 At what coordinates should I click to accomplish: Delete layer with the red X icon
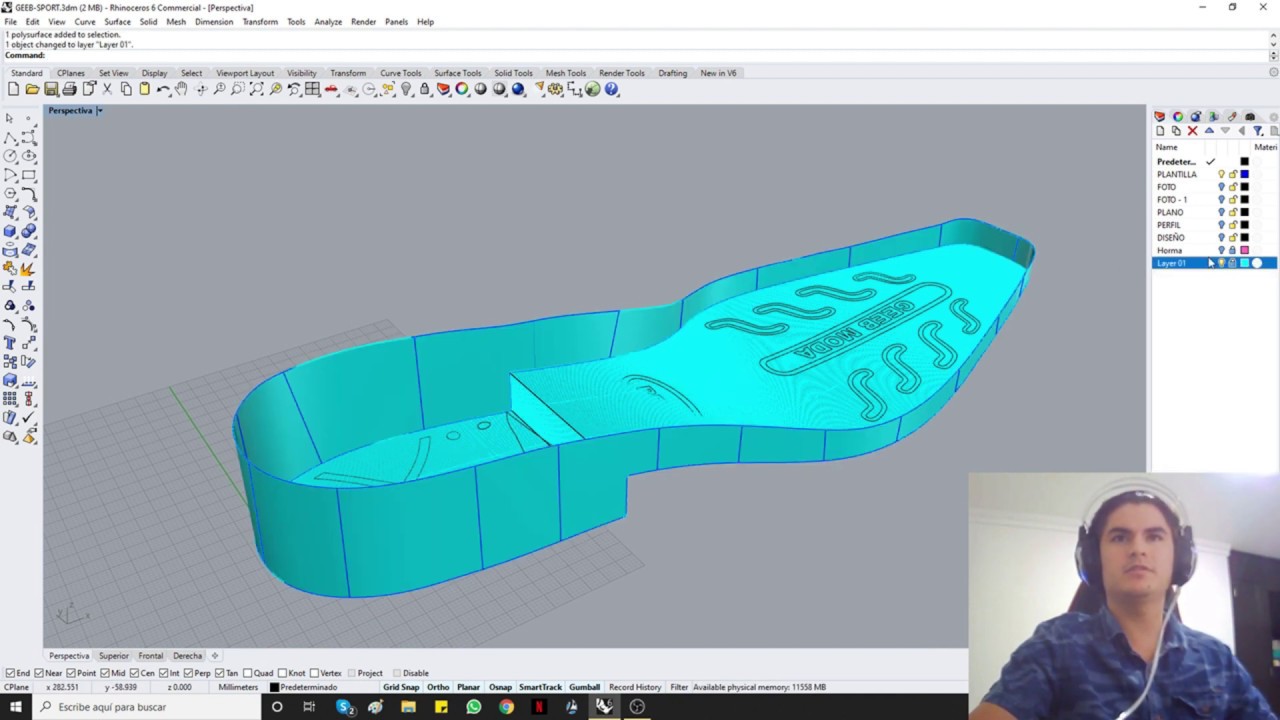click(x=1192, y=131)
